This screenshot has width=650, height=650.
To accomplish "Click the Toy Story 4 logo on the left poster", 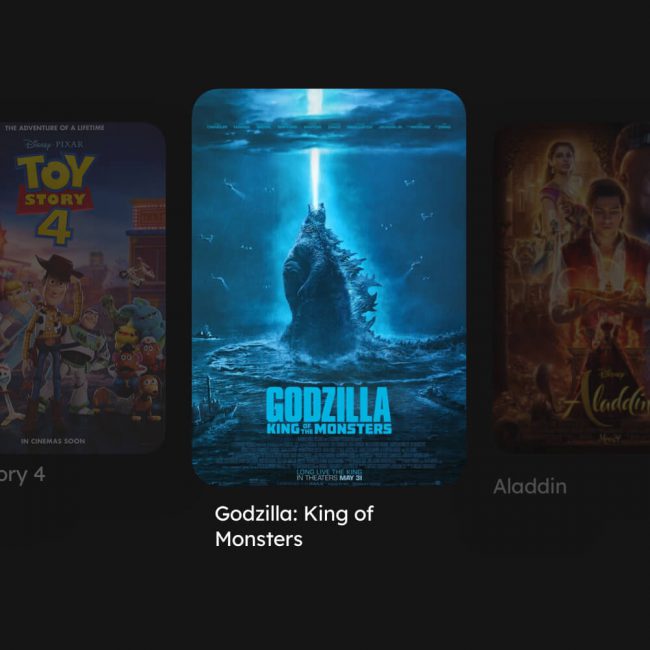I will tap(56, 199).
